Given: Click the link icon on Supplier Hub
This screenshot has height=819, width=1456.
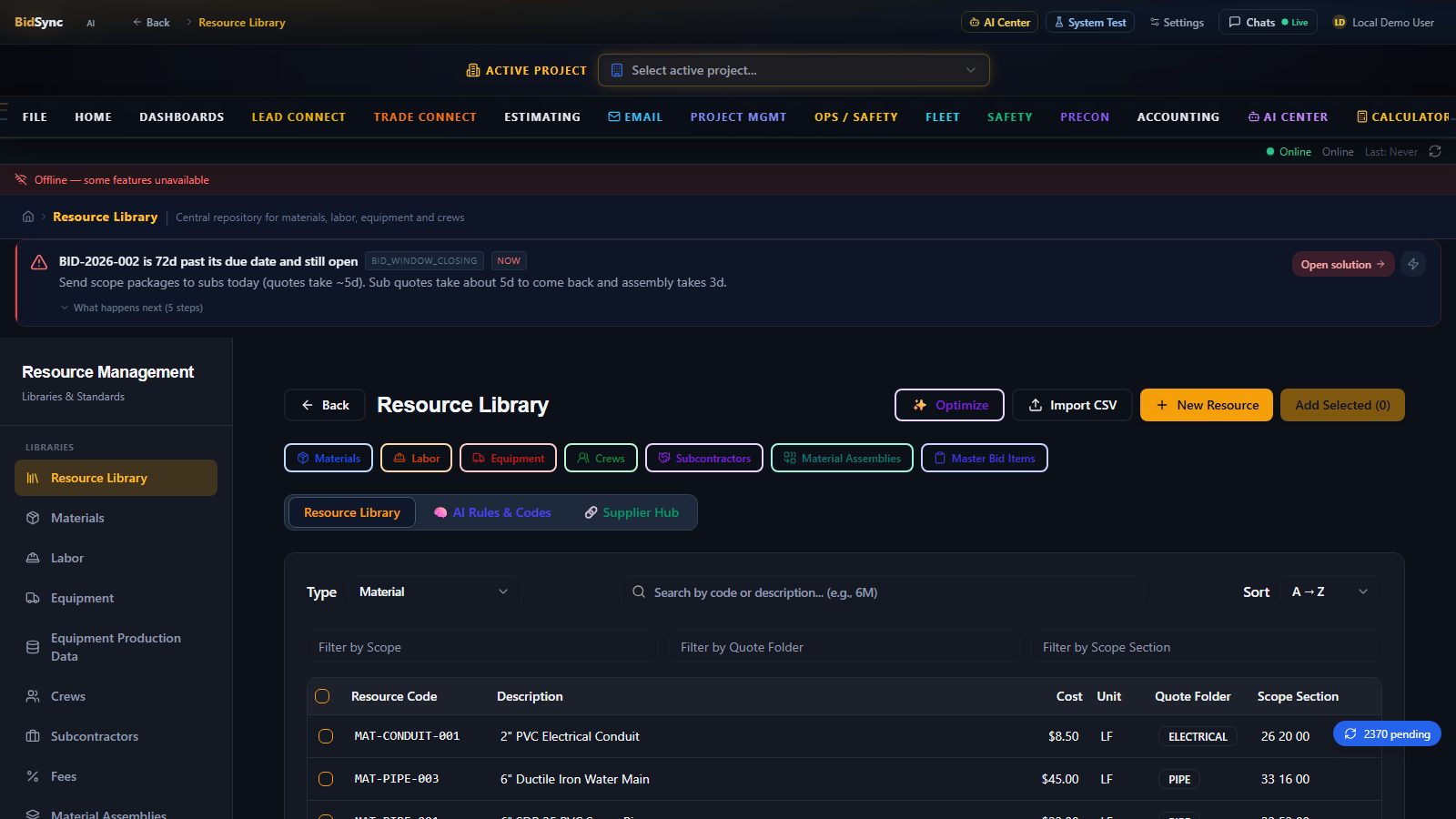Looking at the screenshot, I should (591, 512).
